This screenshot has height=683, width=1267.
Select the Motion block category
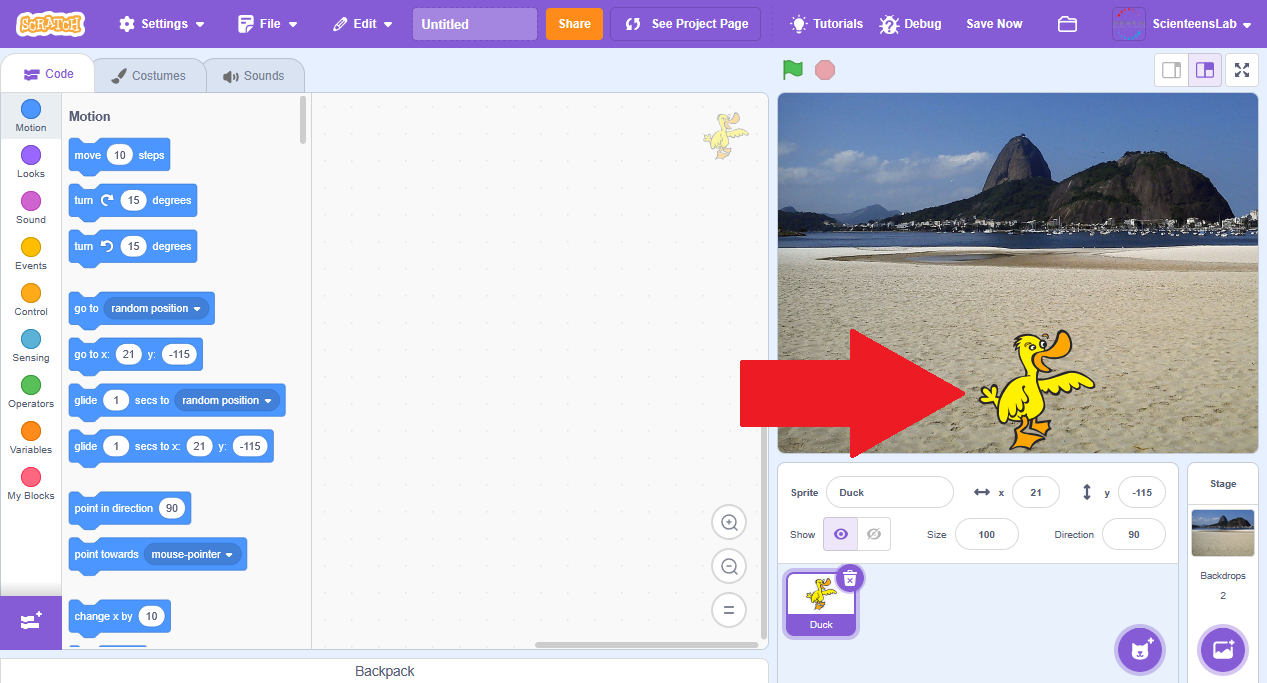(x=31, y=116)
